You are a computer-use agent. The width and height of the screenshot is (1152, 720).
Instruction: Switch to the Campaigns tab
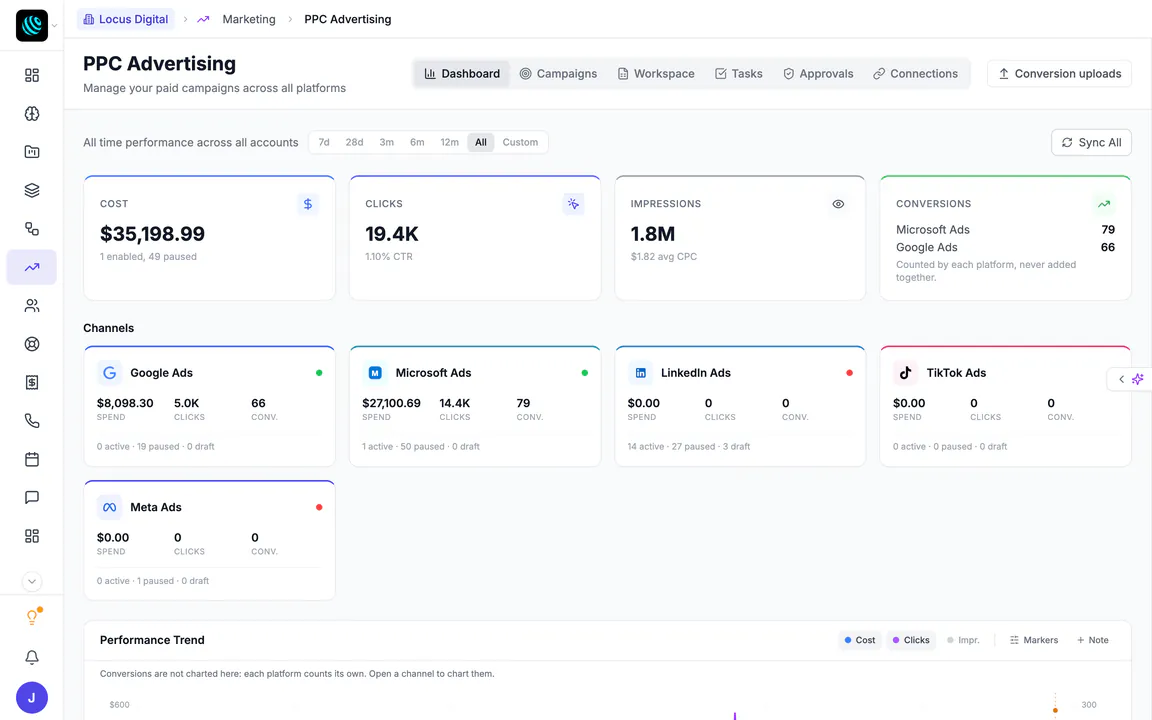[x=558, y=73]
